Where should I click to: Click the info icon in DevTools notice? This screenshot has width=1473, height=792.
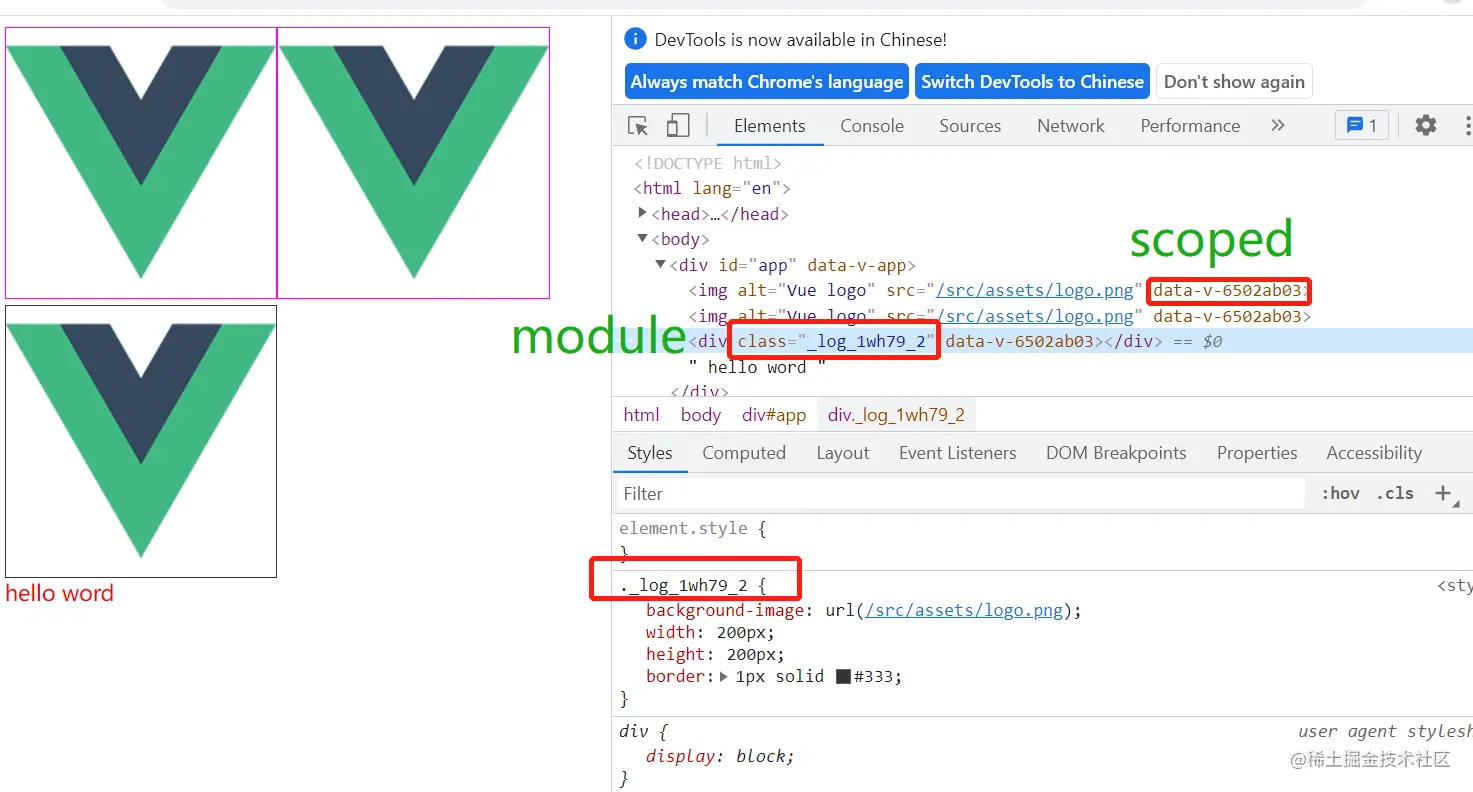[x=635, y=39]
